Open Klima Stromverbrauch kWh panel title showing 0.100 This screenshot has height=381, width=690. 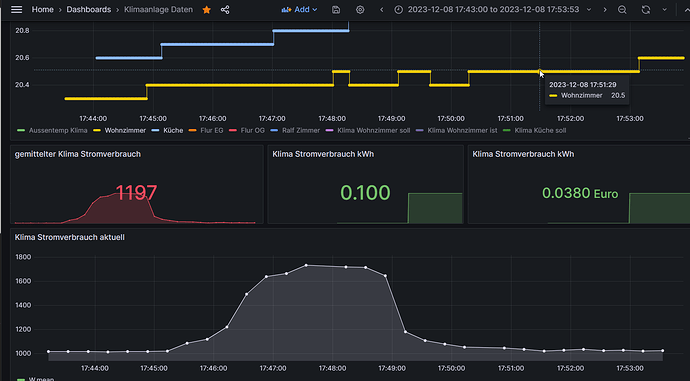click(323, 154)
